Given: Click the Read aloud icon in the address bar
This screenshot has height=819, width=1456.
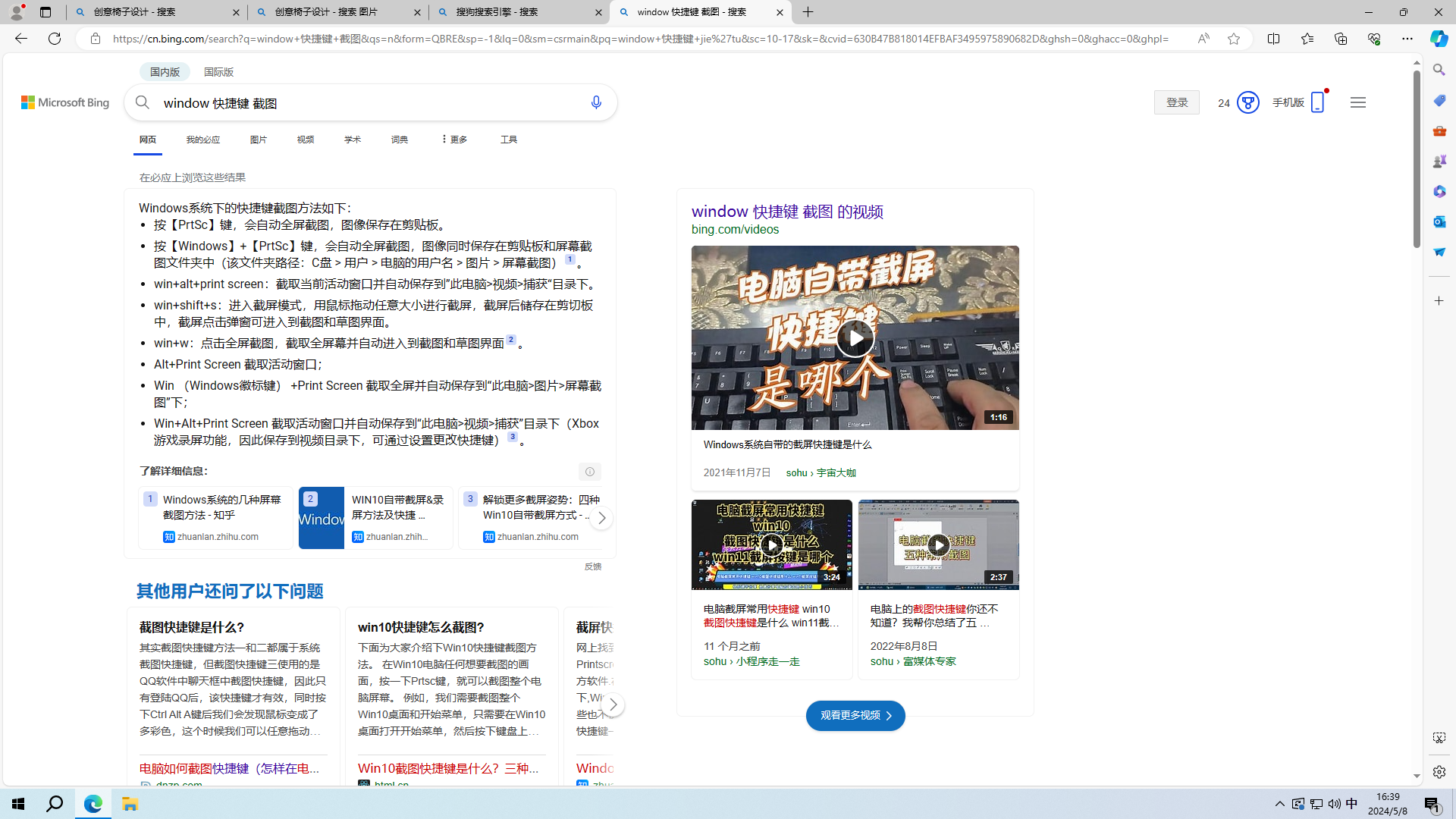Looking at the screenshot, I should (x=1203, y=39).
